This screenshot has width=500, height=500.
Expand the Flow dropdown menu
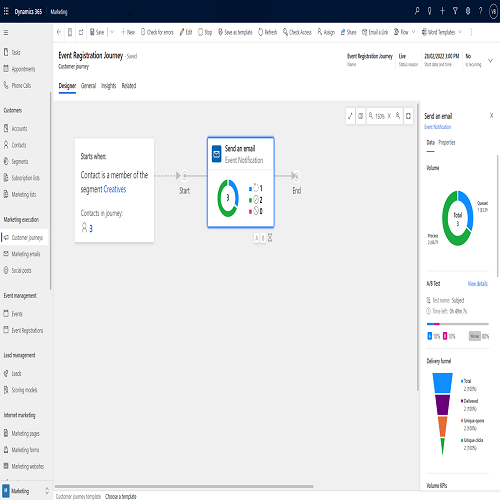coord(413,32)
